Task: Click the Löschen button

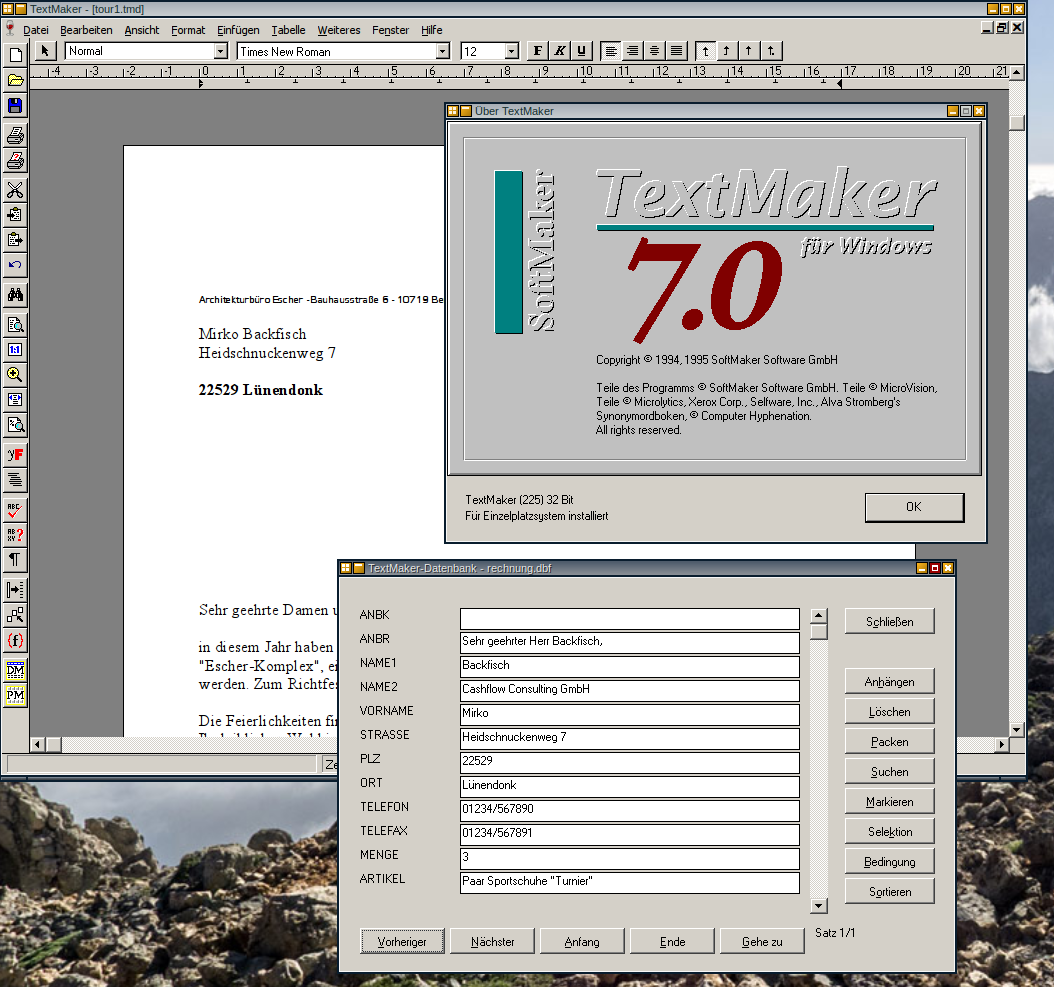Action: click(889, 712)
